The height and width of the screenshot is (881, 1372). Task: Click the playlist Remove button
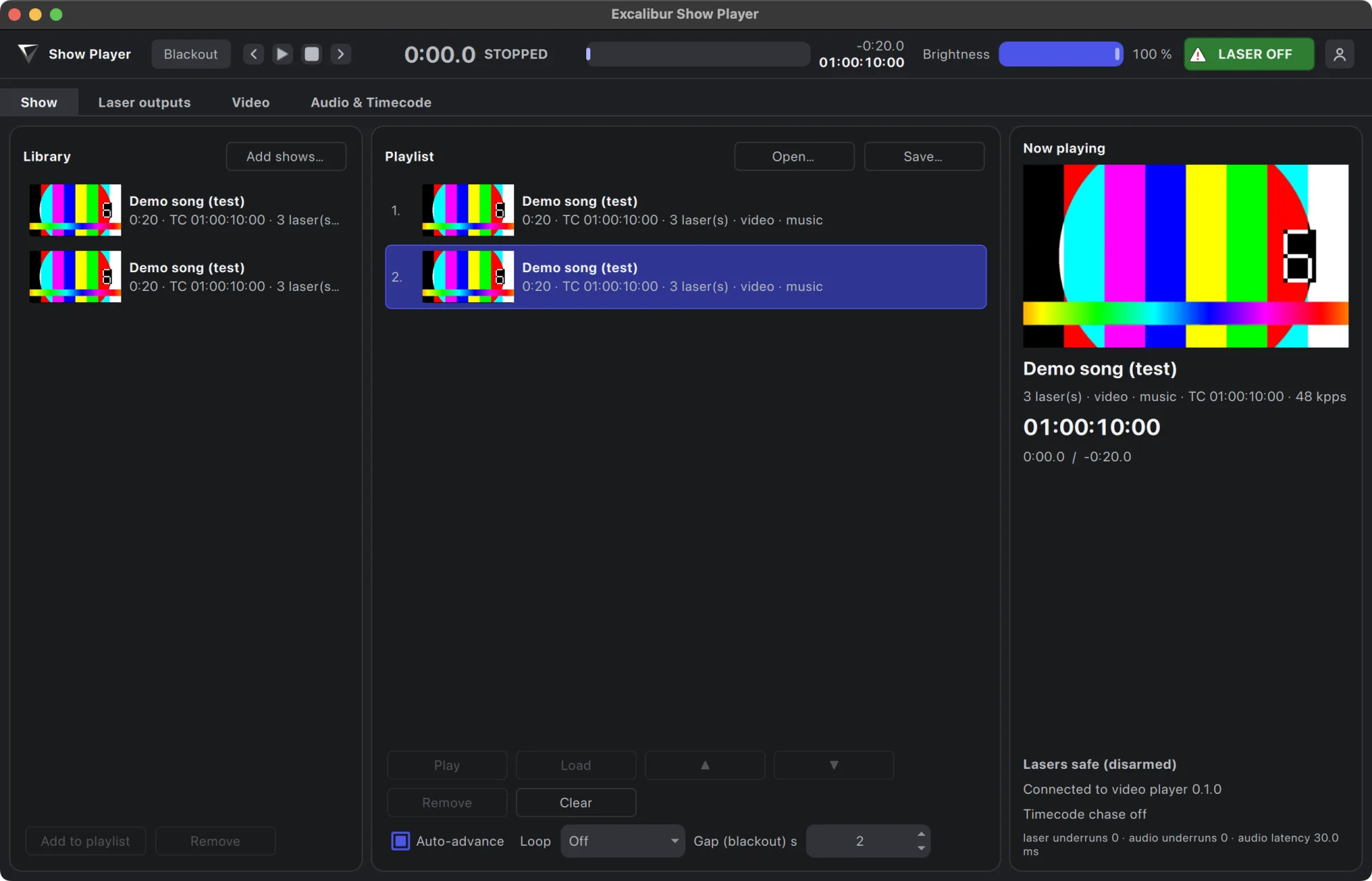[447, 803]
